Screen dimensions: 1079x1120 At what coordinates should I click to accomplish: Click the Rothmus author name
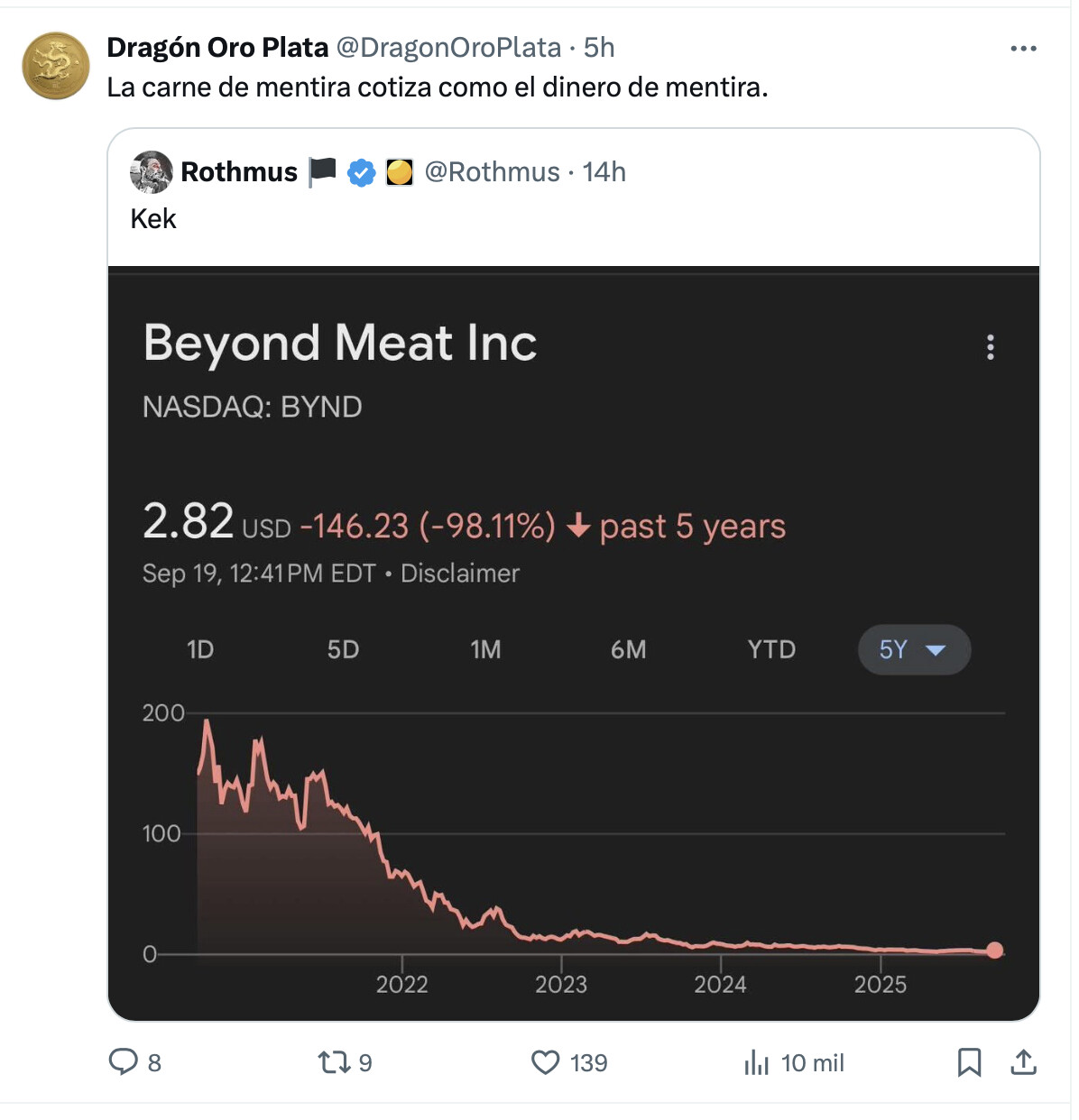(x=239, y=172)
